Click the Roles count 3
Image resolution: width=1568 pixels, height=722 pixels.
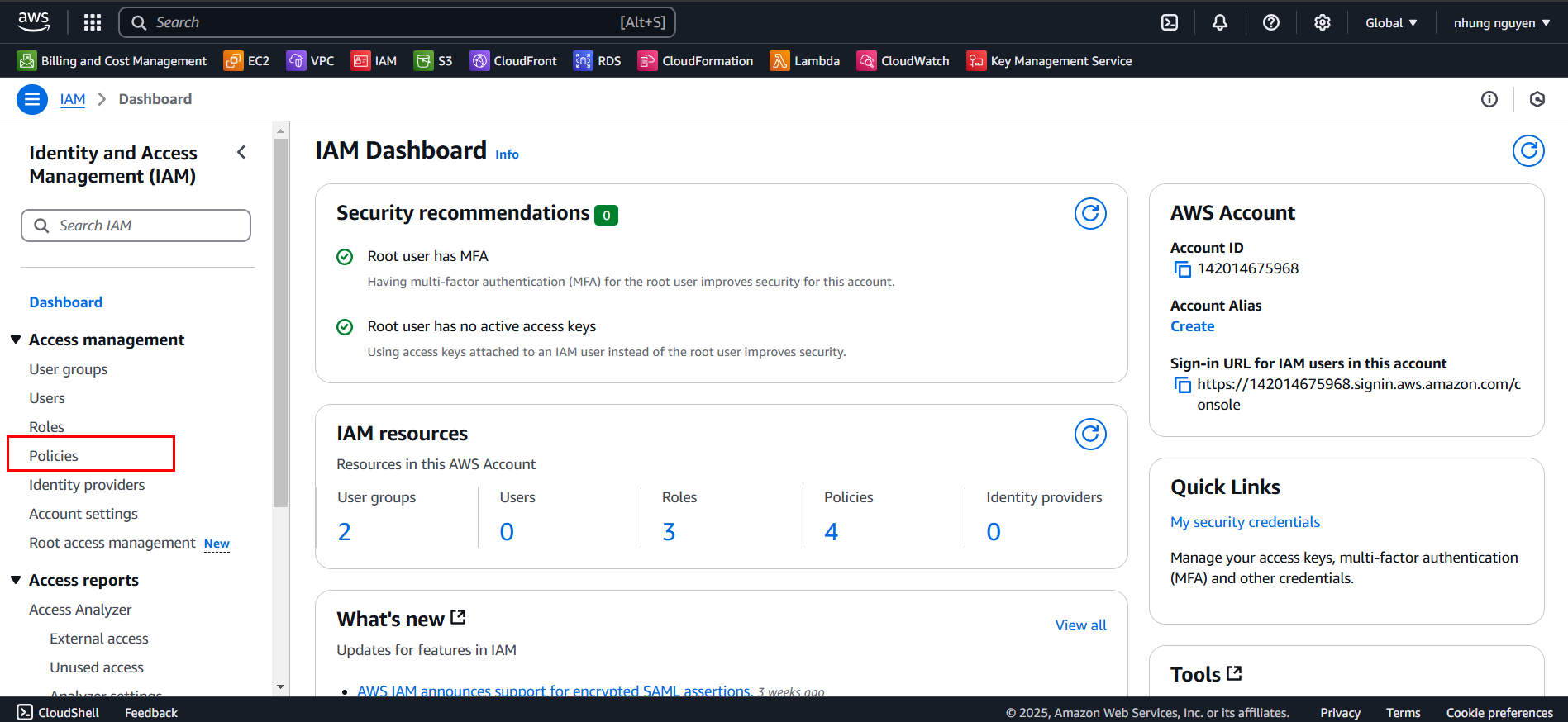coord(669,532)
